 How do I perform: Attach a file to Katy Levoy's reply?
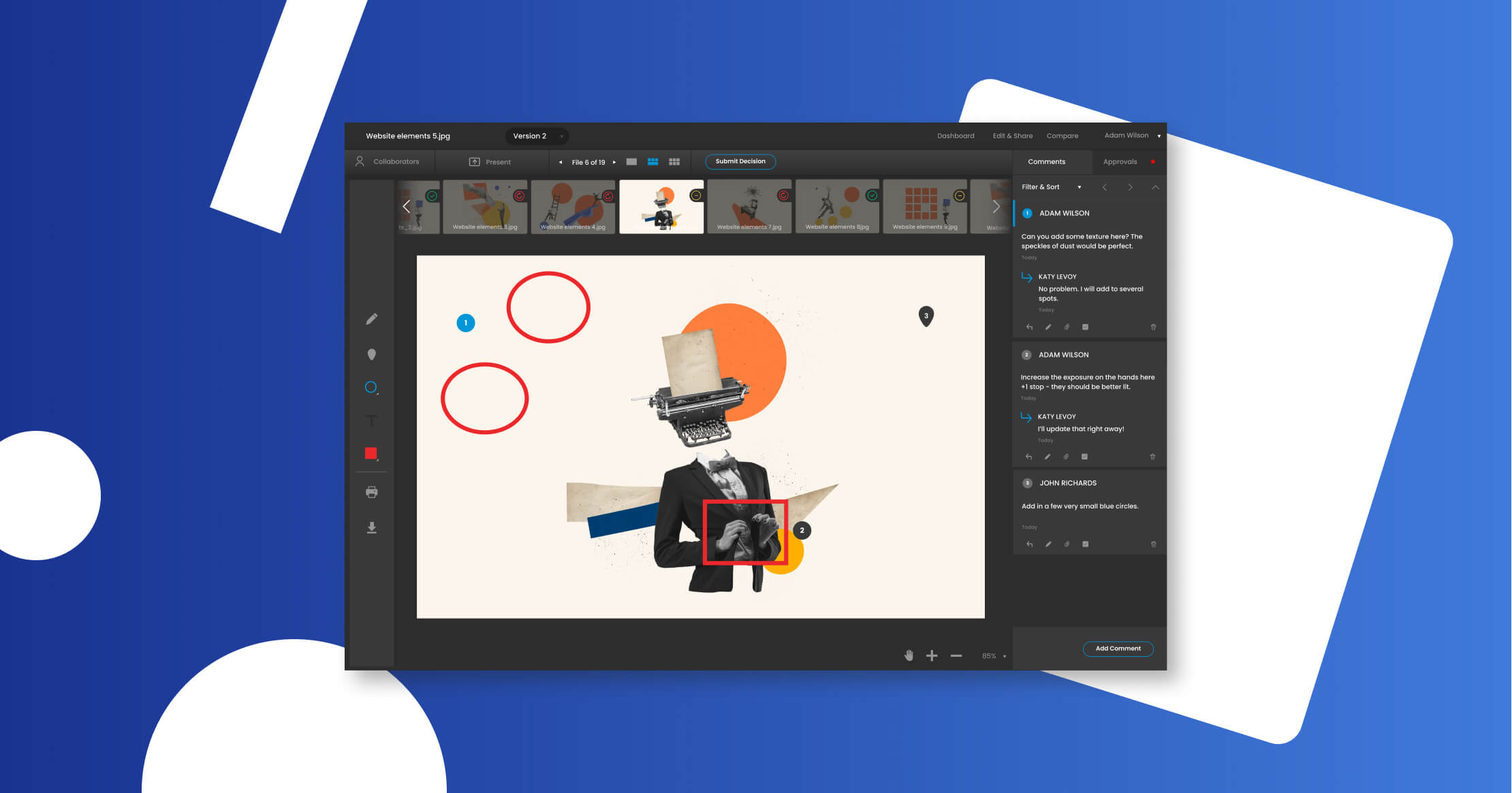tap(1067, 327)
